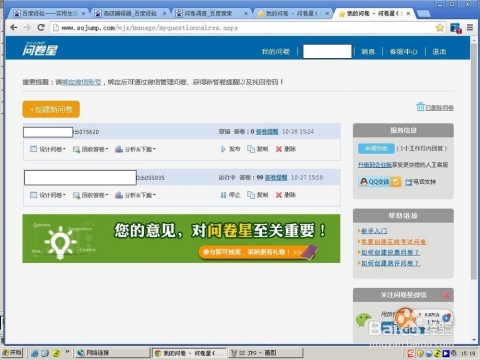Expand 设计问卷 dropdown for questionnaire 6055935
Image resolution: width=480 pixels, height=360 pixels.
point(48,195)
